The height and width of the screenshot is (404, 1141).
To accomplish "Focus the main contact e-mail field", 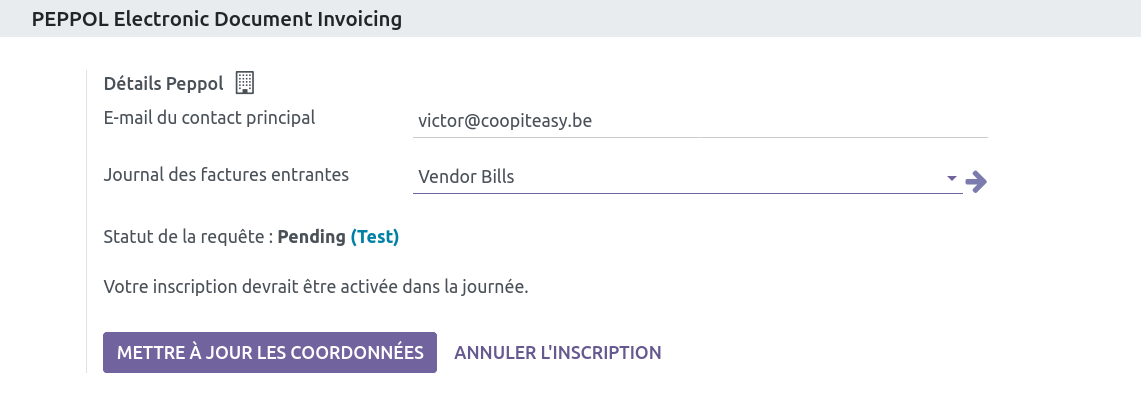I will click(700, 121).
